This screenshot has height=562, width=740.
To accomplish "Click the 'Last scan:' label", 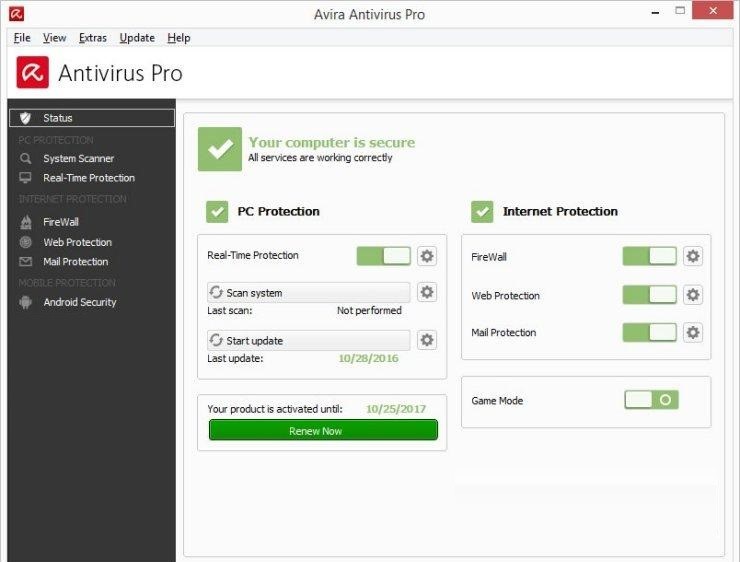I will (229, 310).
